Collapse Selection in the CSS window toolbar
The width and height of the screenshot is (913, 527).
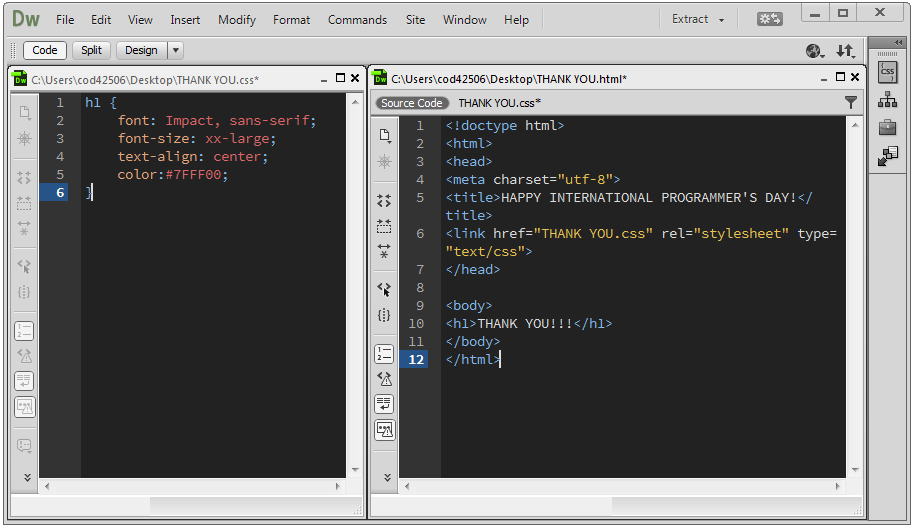[24, 203]
